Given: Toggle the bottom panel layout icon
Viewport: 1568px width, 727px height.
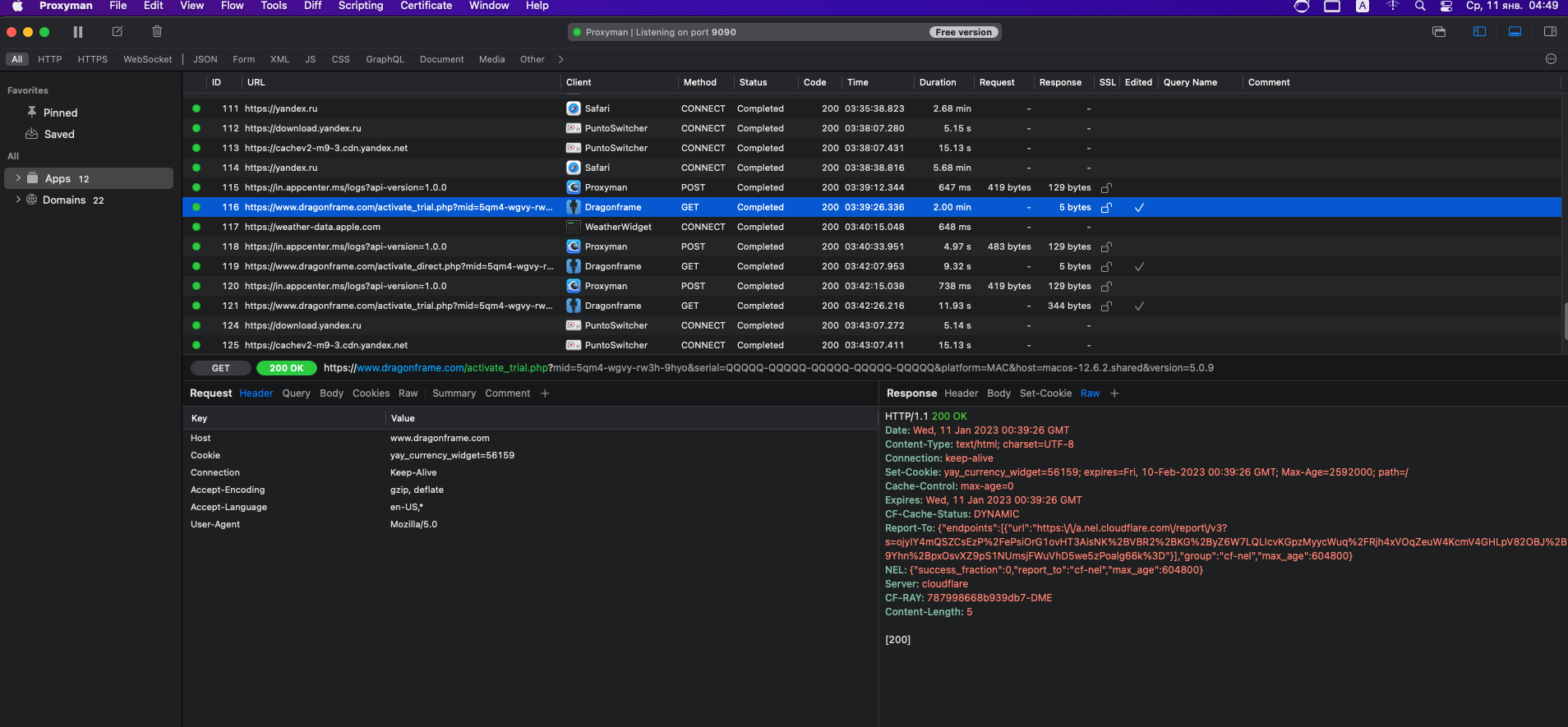Looking at the screenshot, I should pos(1515,32).
